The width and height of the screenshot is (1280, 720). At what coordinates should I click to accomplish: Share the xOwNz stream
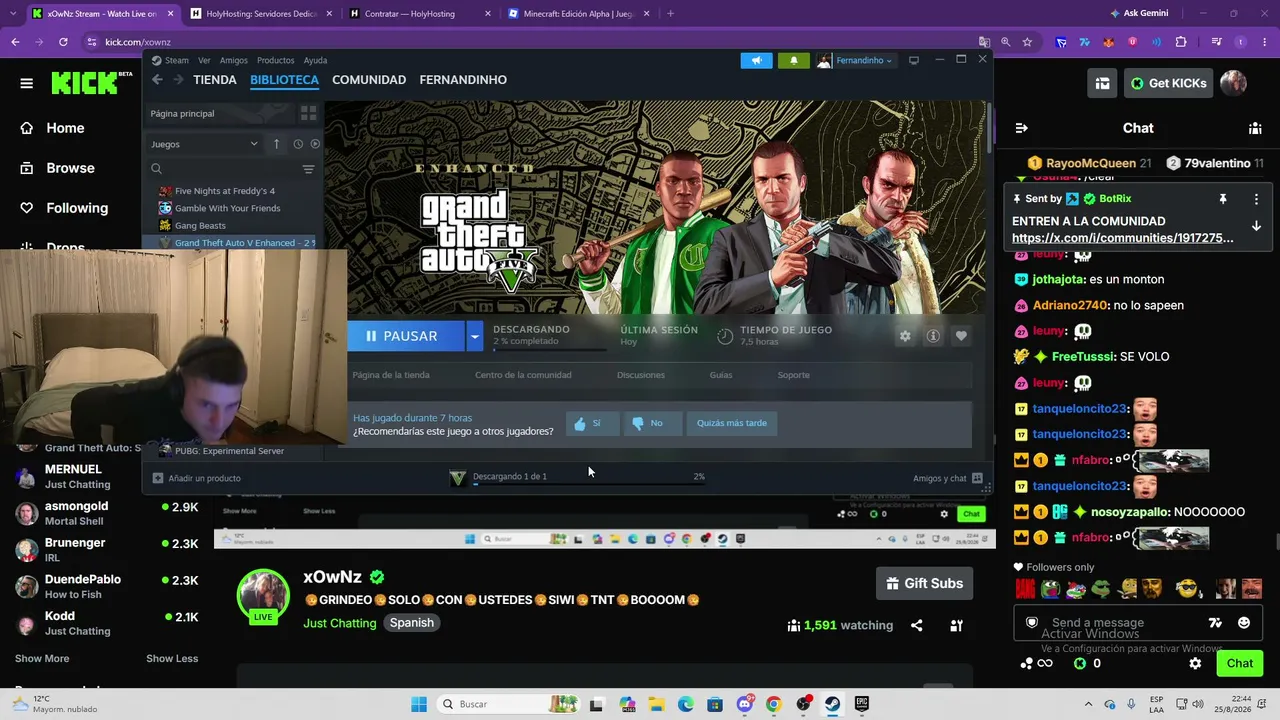point(916,626)
